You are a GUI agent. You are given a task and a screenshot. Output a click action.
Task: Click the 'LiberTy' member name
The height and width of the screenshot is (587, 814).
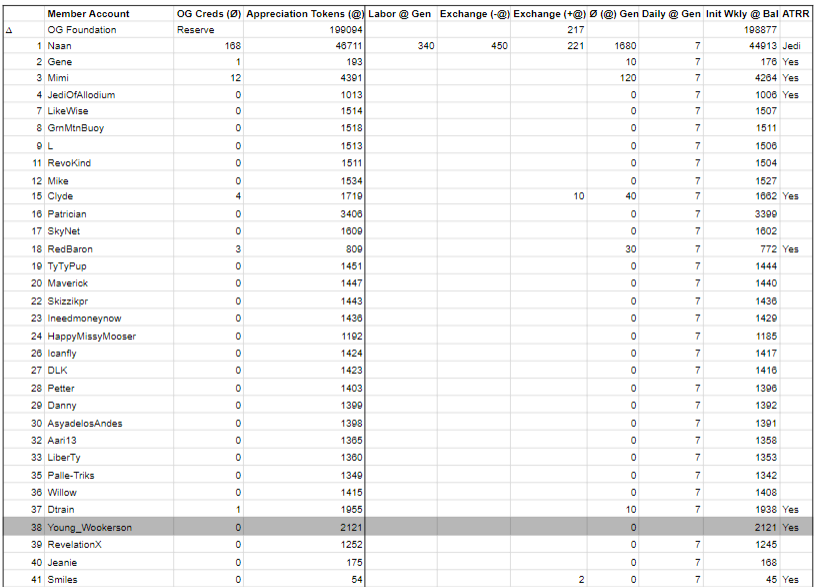tap(64, 458)
